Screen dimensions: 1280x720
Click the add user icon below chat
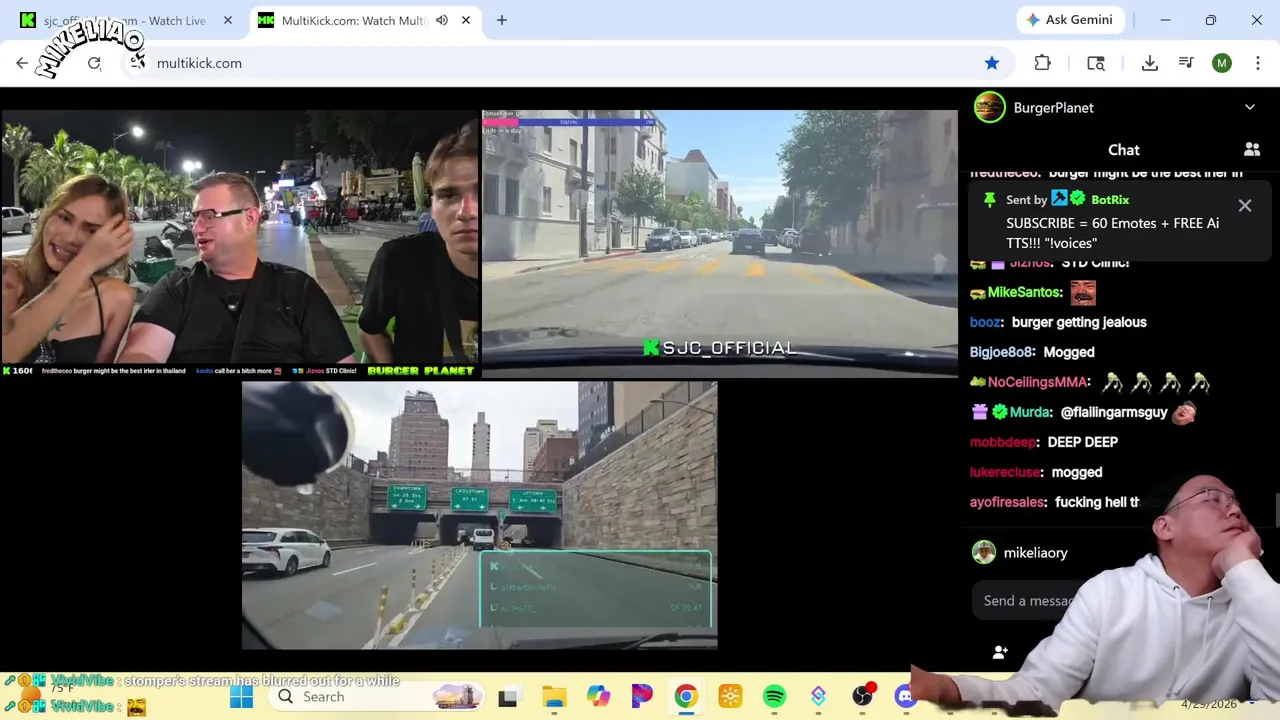pyautogui.click(x=1000, y=652)
